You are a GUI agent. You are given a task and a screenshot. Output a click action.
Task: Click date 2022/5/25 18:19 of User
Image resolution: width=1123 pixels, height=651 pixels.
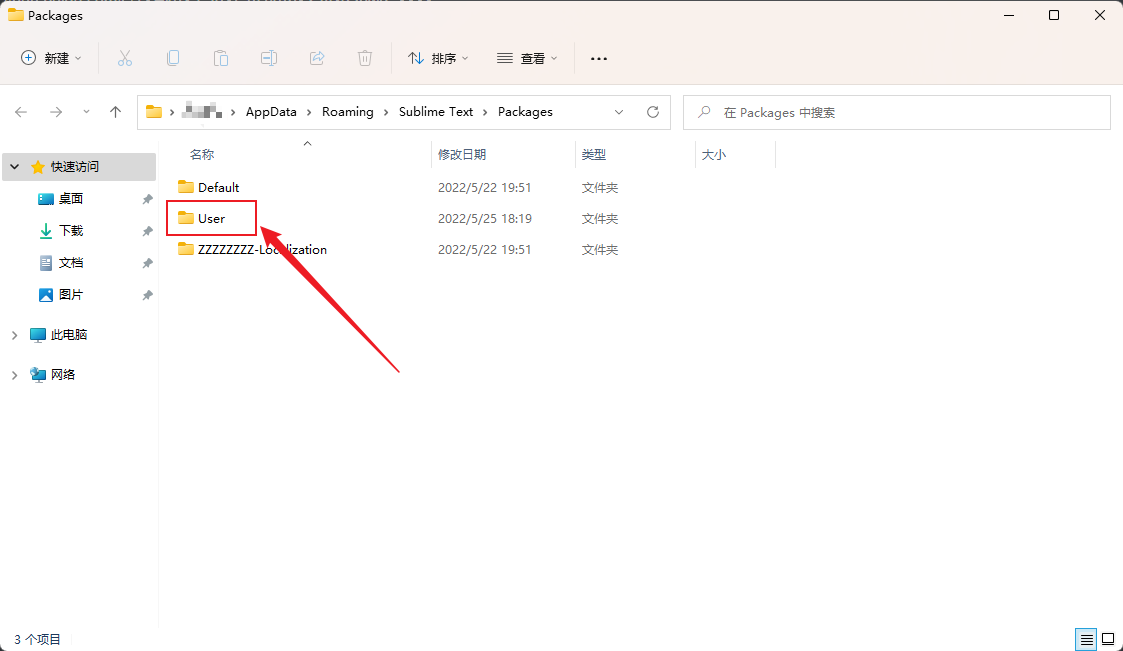[485, 218]
